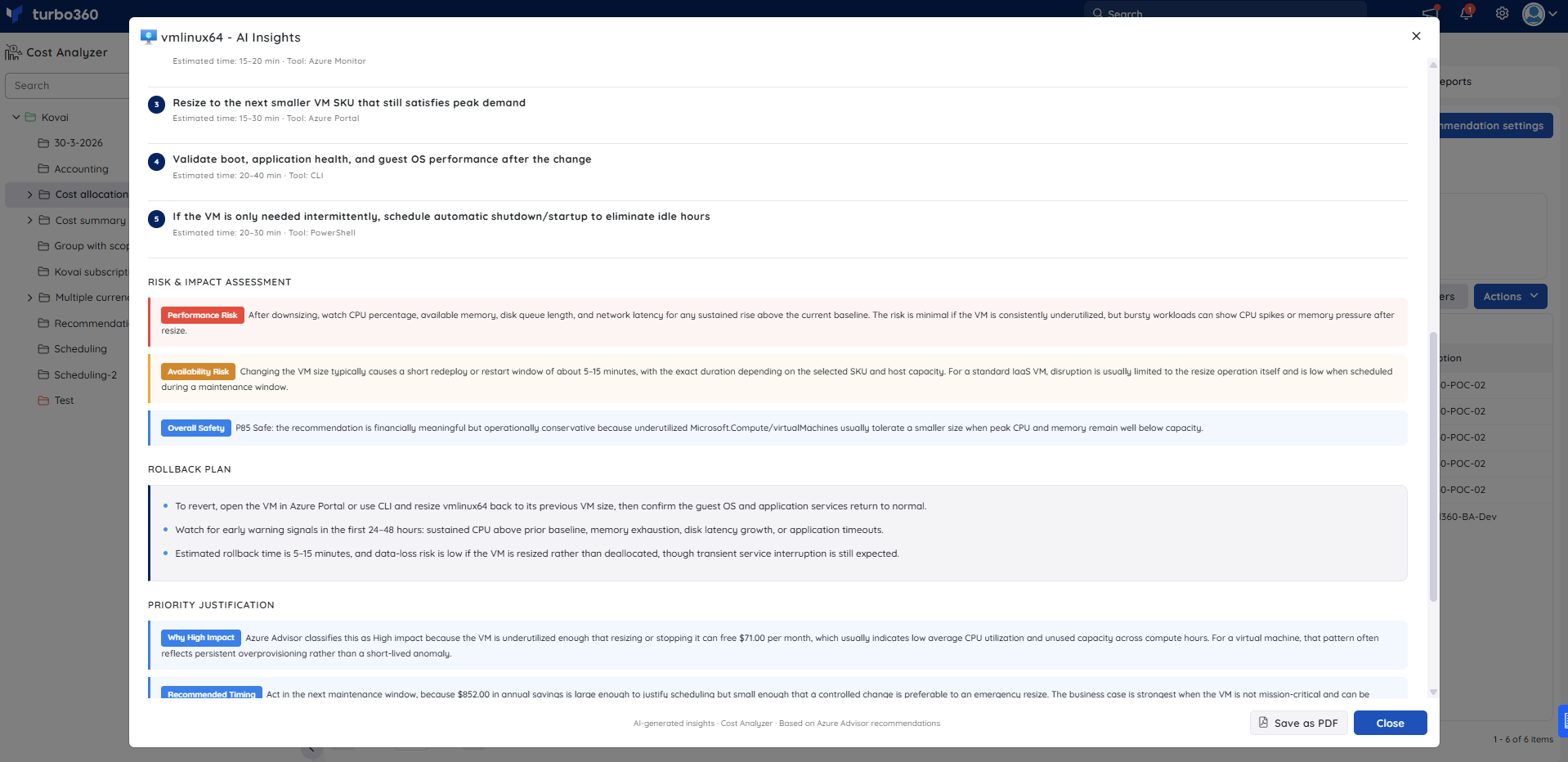The image size is (1568, 762).
Task: Click the Cost allocation folder icon
Action: click(x=44, y=195)
